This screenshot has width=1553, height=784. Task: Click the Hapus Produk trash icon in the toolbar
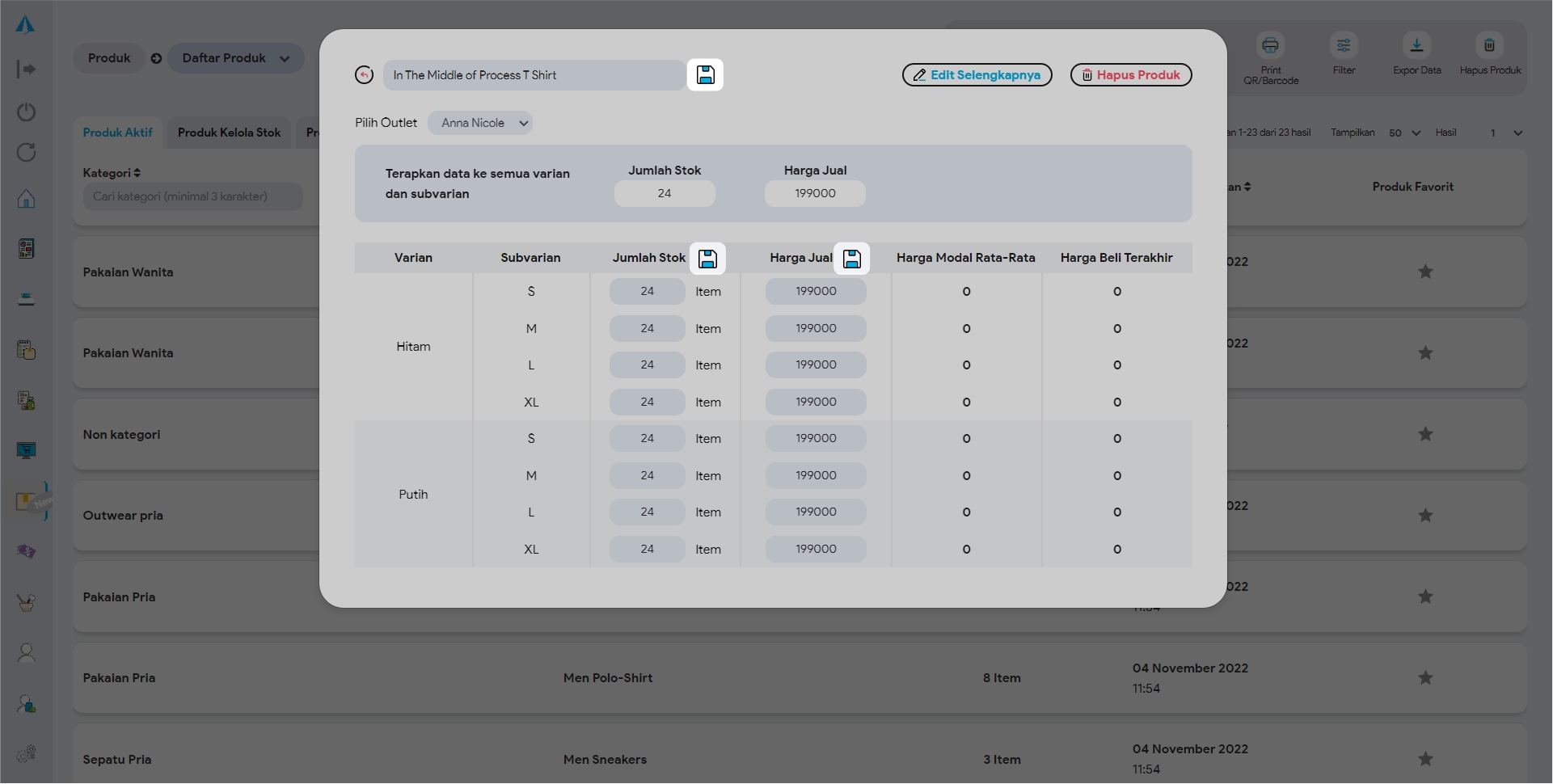1489,45
